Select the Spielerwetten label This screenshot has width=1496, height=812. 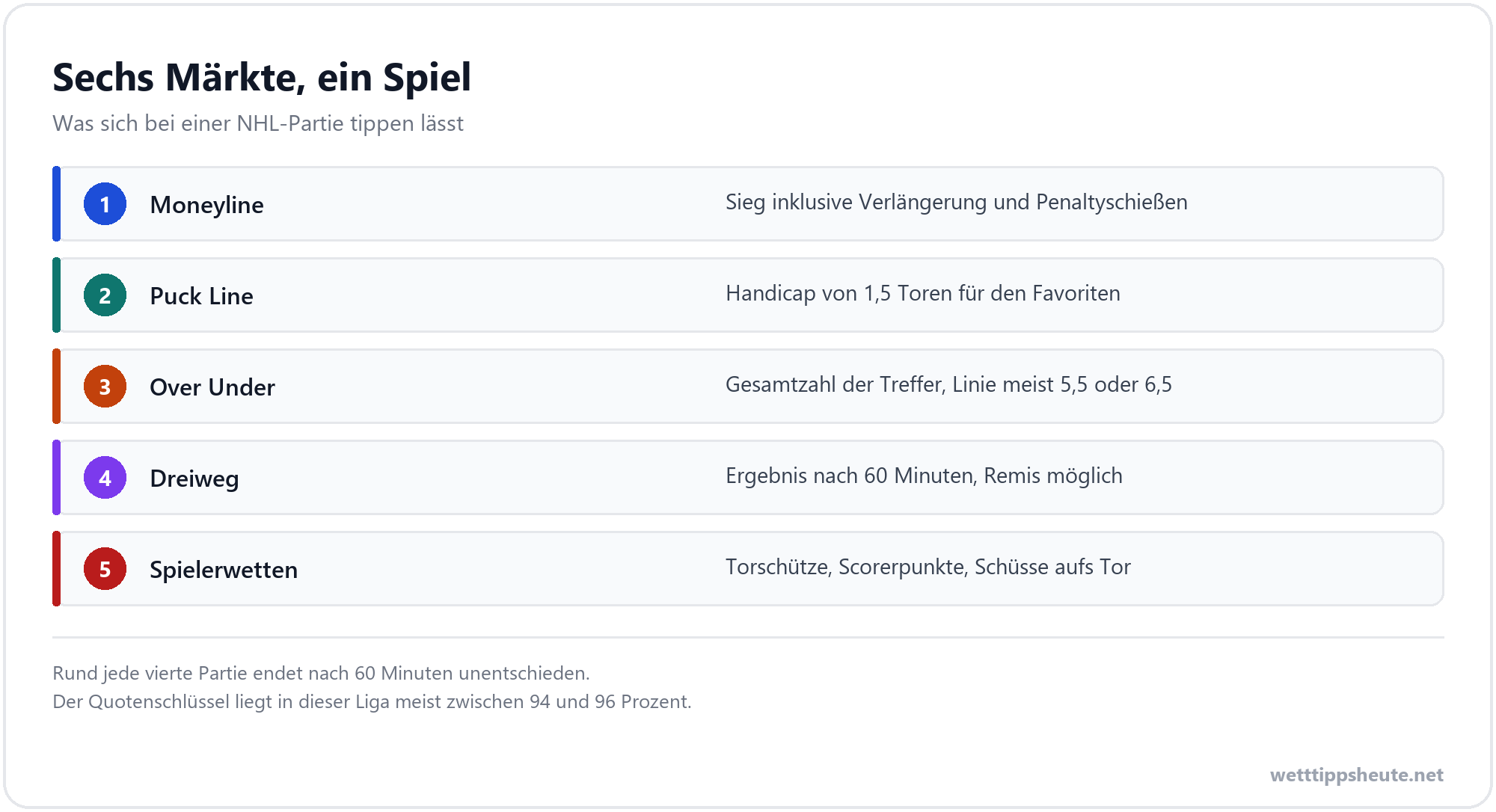pos(224,570)
